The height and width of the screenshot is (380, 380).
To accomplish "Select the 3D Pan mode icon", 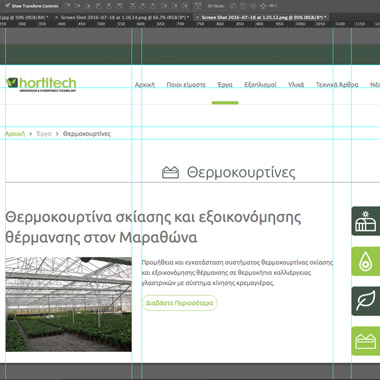I will point(253,6).
